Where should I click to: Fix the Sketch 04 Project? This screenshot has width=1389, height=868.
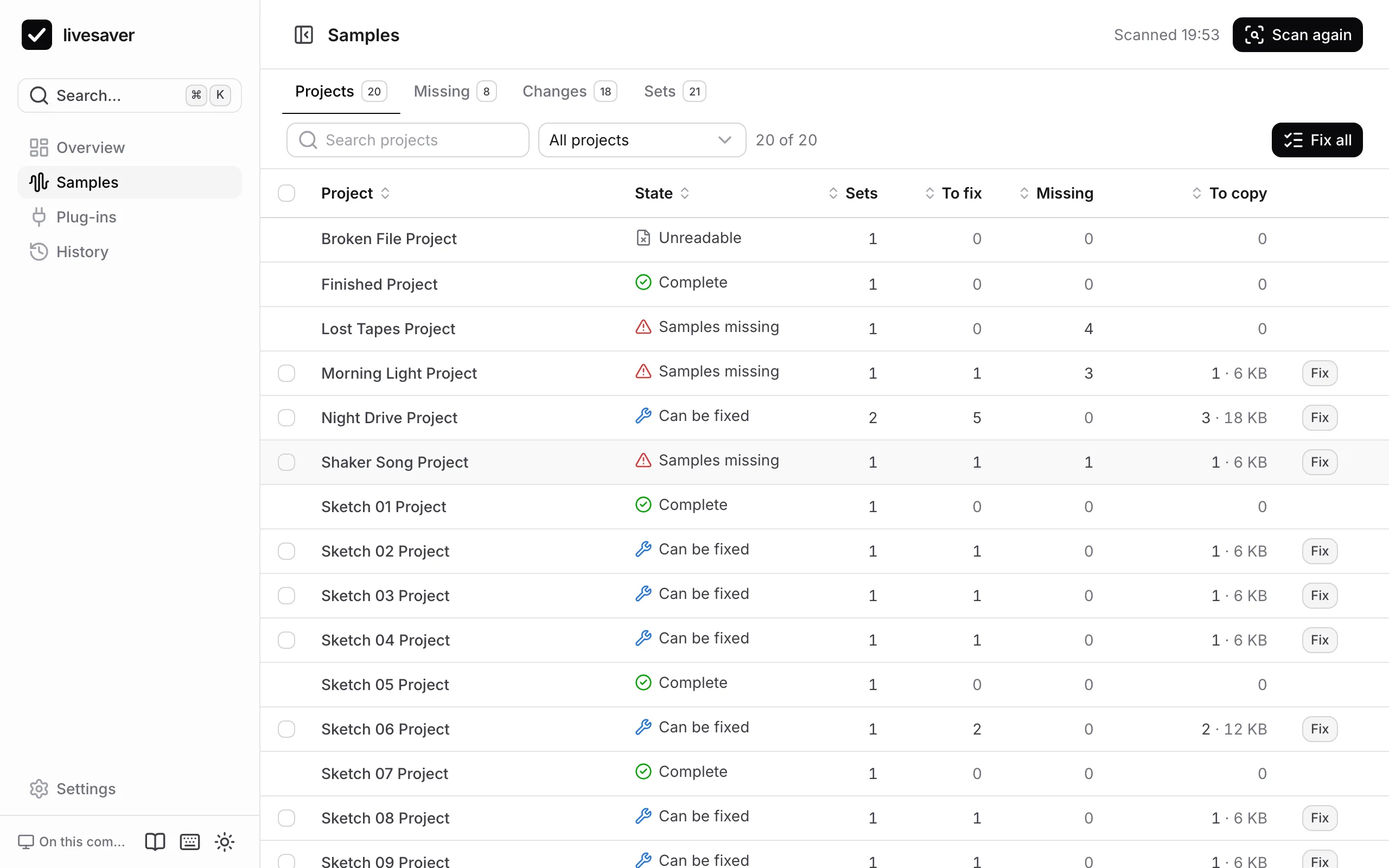pos(1320,640)
